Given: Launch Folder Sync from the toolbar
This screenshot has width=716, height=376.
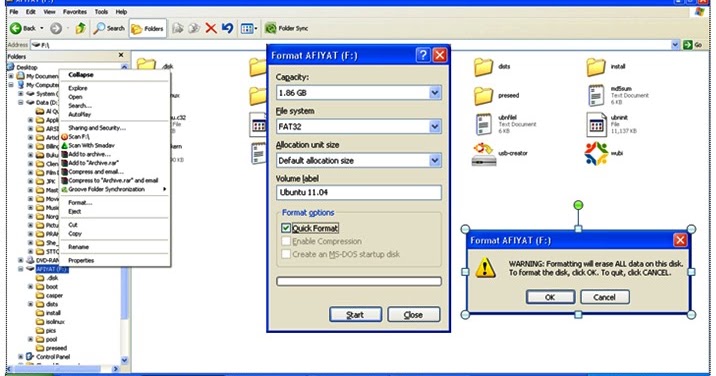Looking at the screenshot, I should pyautogui.click(x=287, y=28).
